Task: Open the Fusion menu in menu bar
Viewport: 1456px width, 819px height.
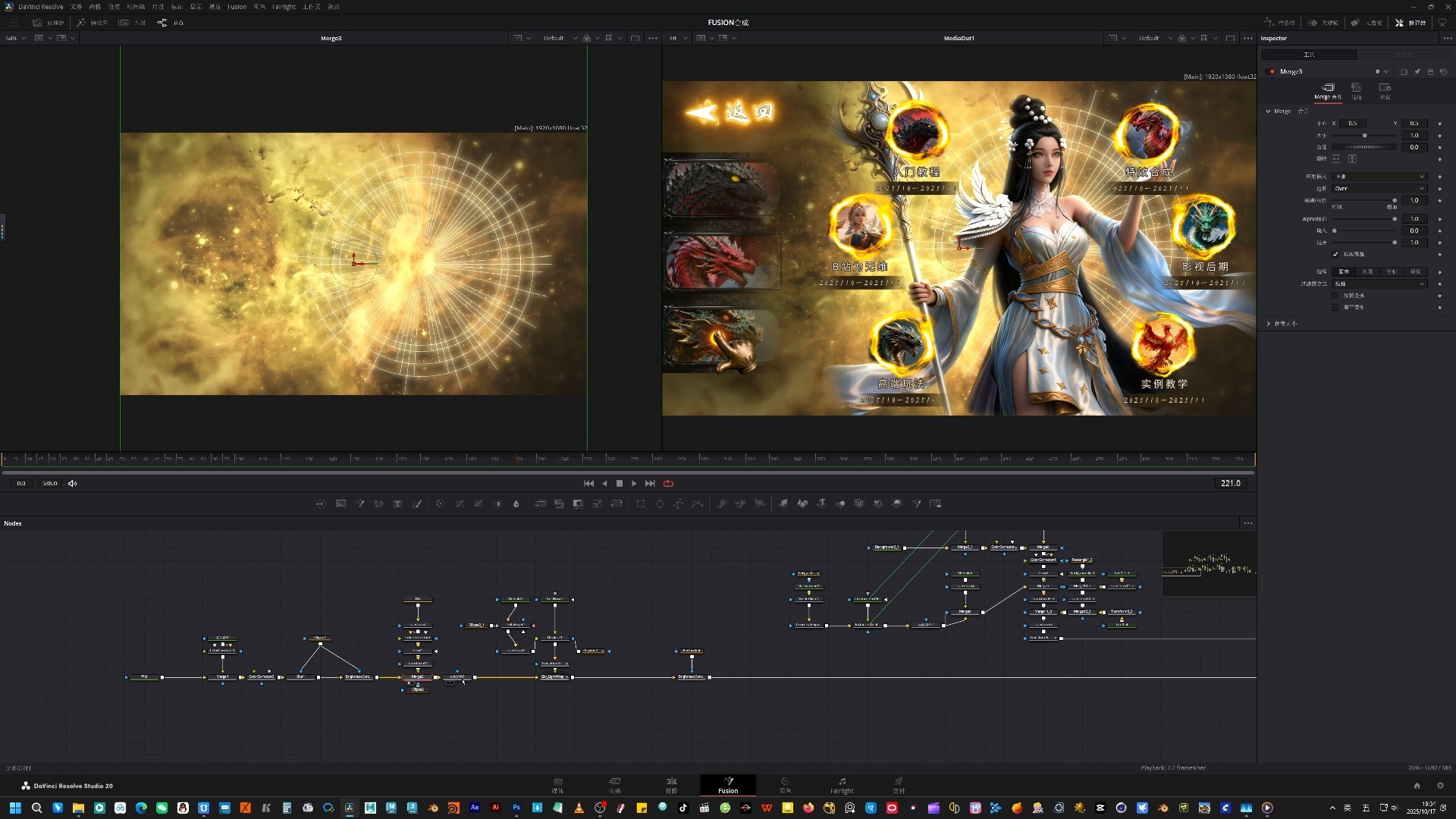Action: click(237, 7)
